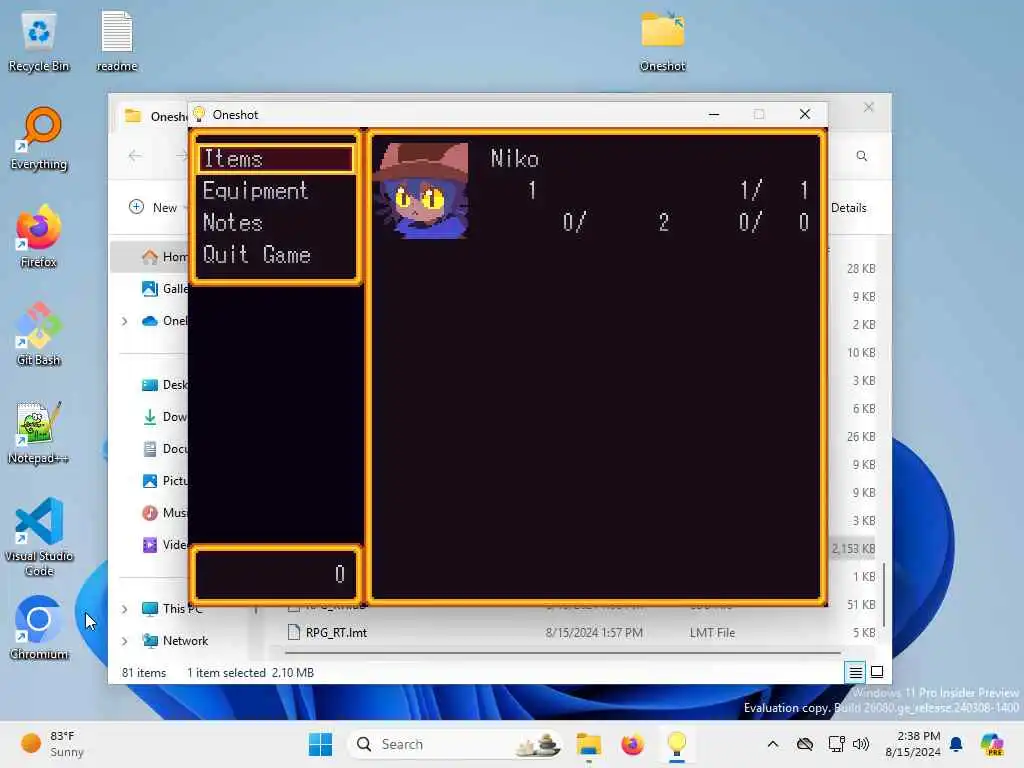The height and width of the screenshot is (768, 1024).
Task: Click the Back arrow in File Explorer
Action: click(x=135, y=156)
